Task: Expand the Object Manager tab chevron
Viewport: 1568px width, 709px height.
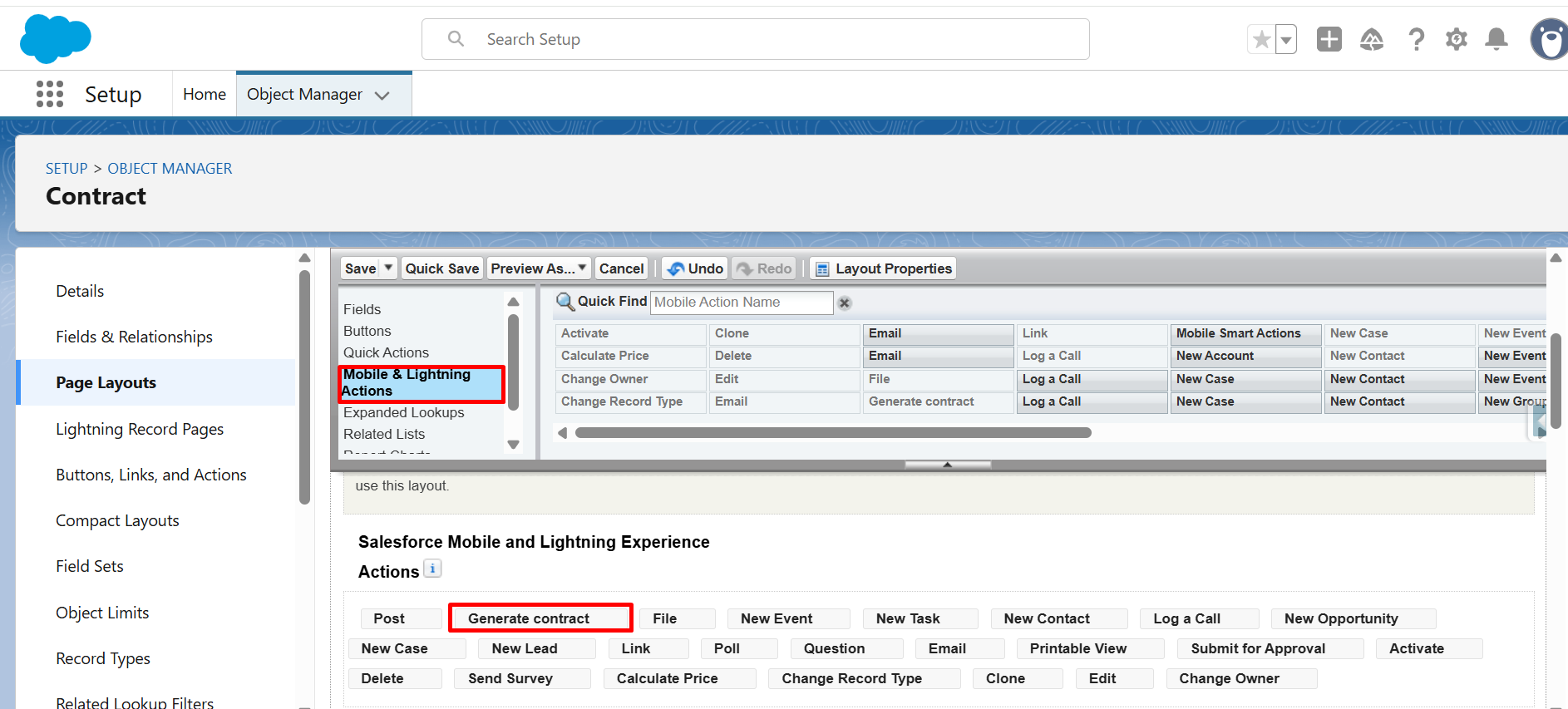Action: pyautogui.click(x=382, y=96)
